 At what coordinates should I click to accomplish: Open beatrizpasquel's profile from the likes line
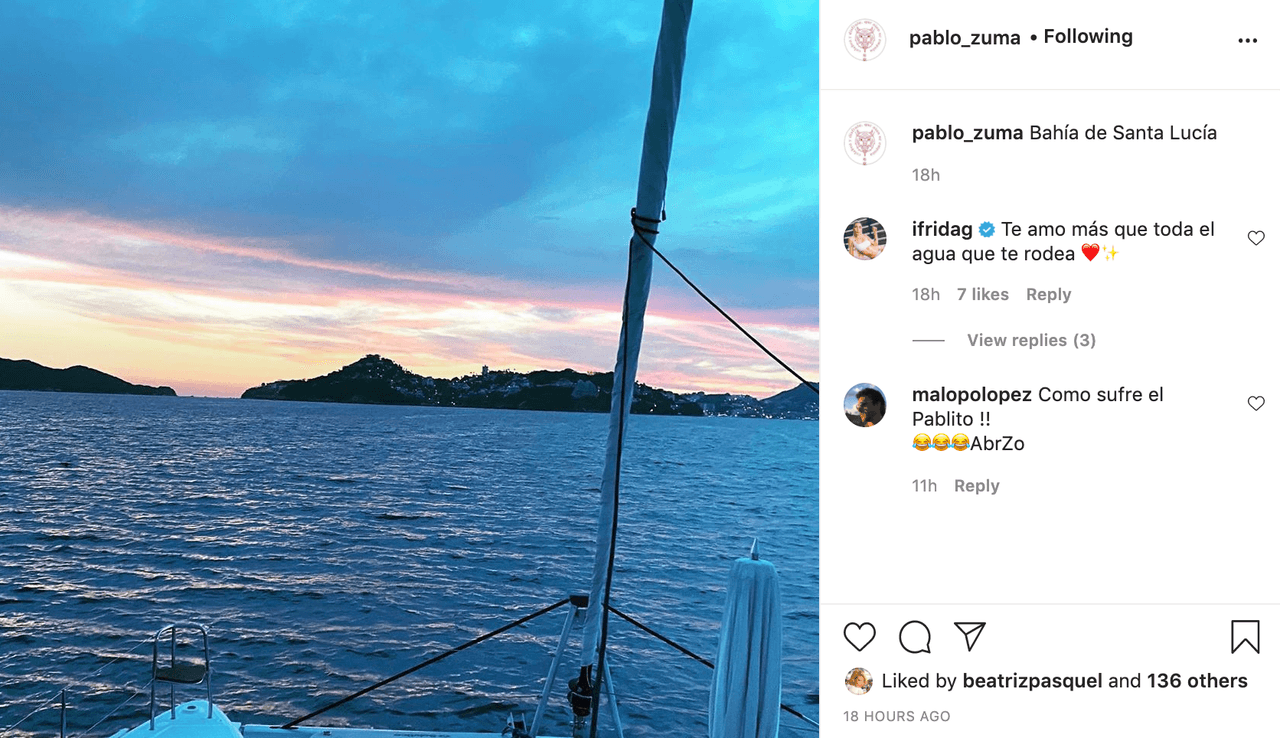tap(1032, 680)
